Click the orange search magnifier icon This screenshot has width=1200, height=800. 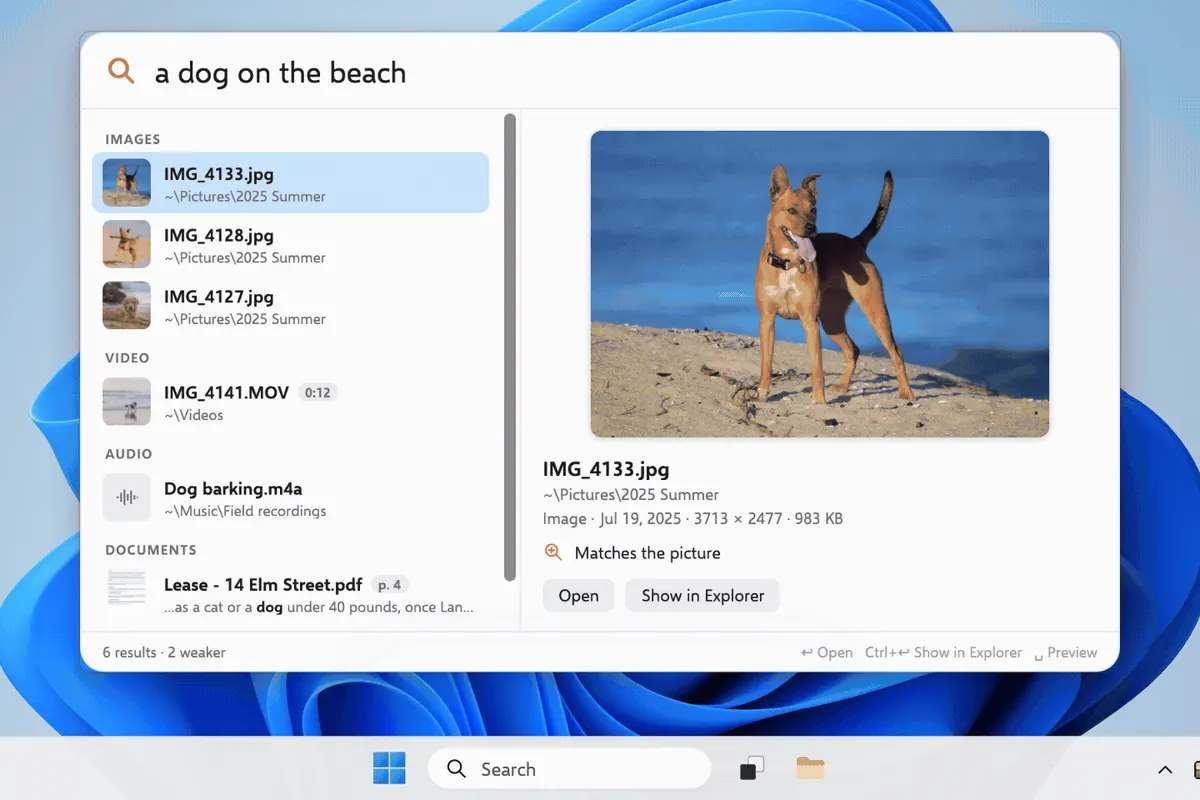[x=121, y=71]
